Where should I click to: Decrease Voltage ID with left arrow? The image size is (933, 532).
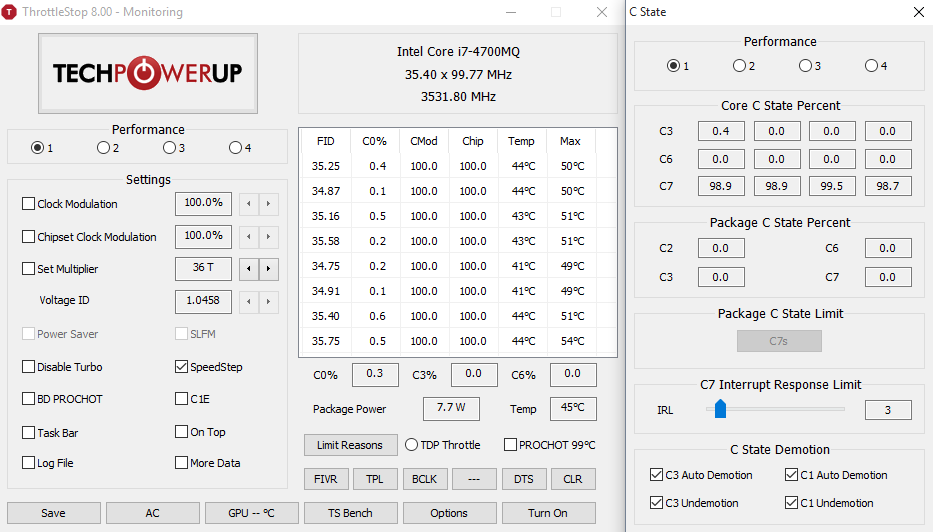point(249,302)
